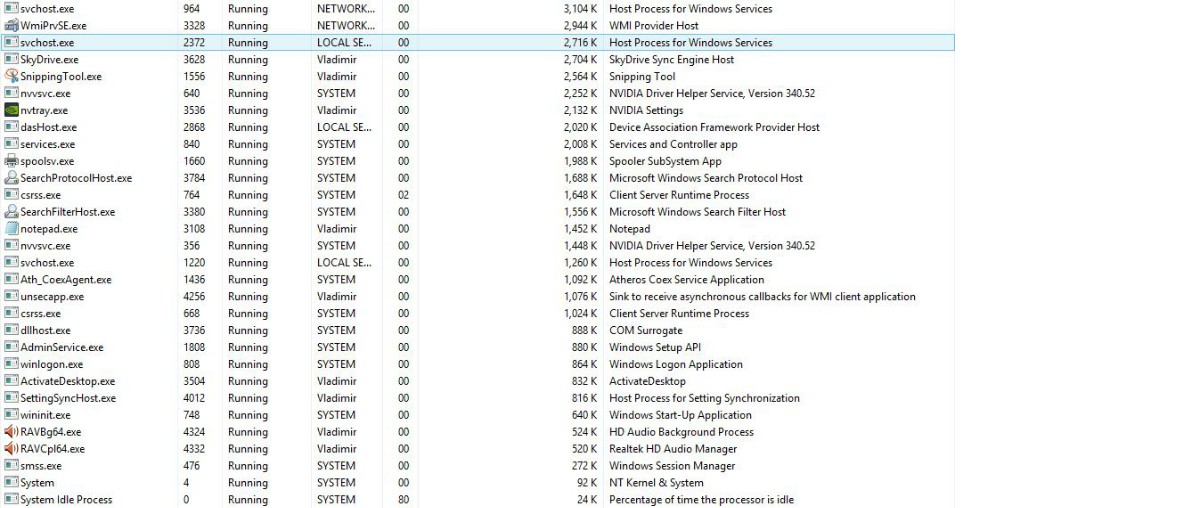Click the SettingSyncHost.exe process icon

[11, 398]
